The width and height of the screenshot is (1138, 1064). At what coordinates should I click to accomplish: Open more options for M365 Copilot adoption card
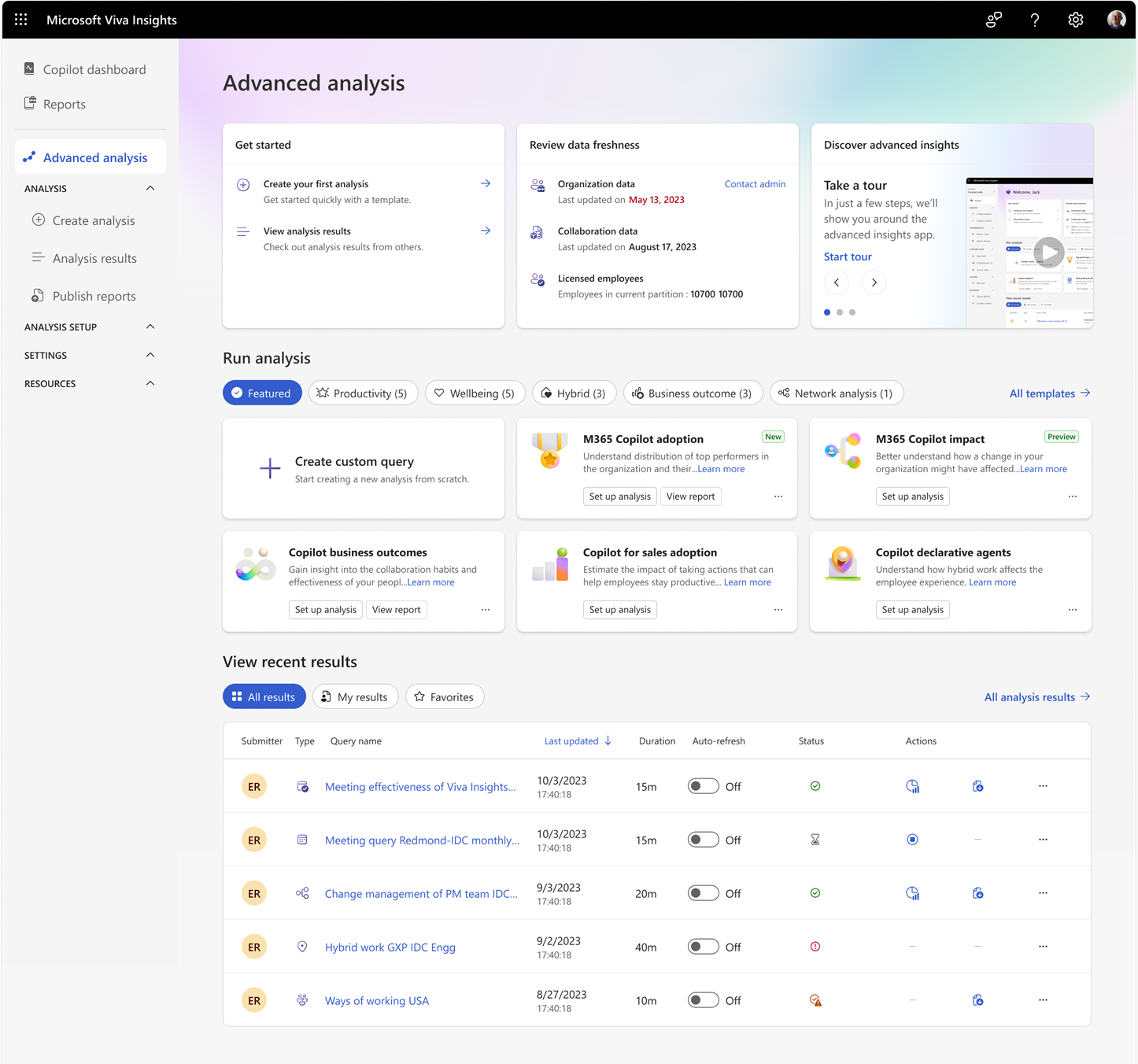click(778, 497)
